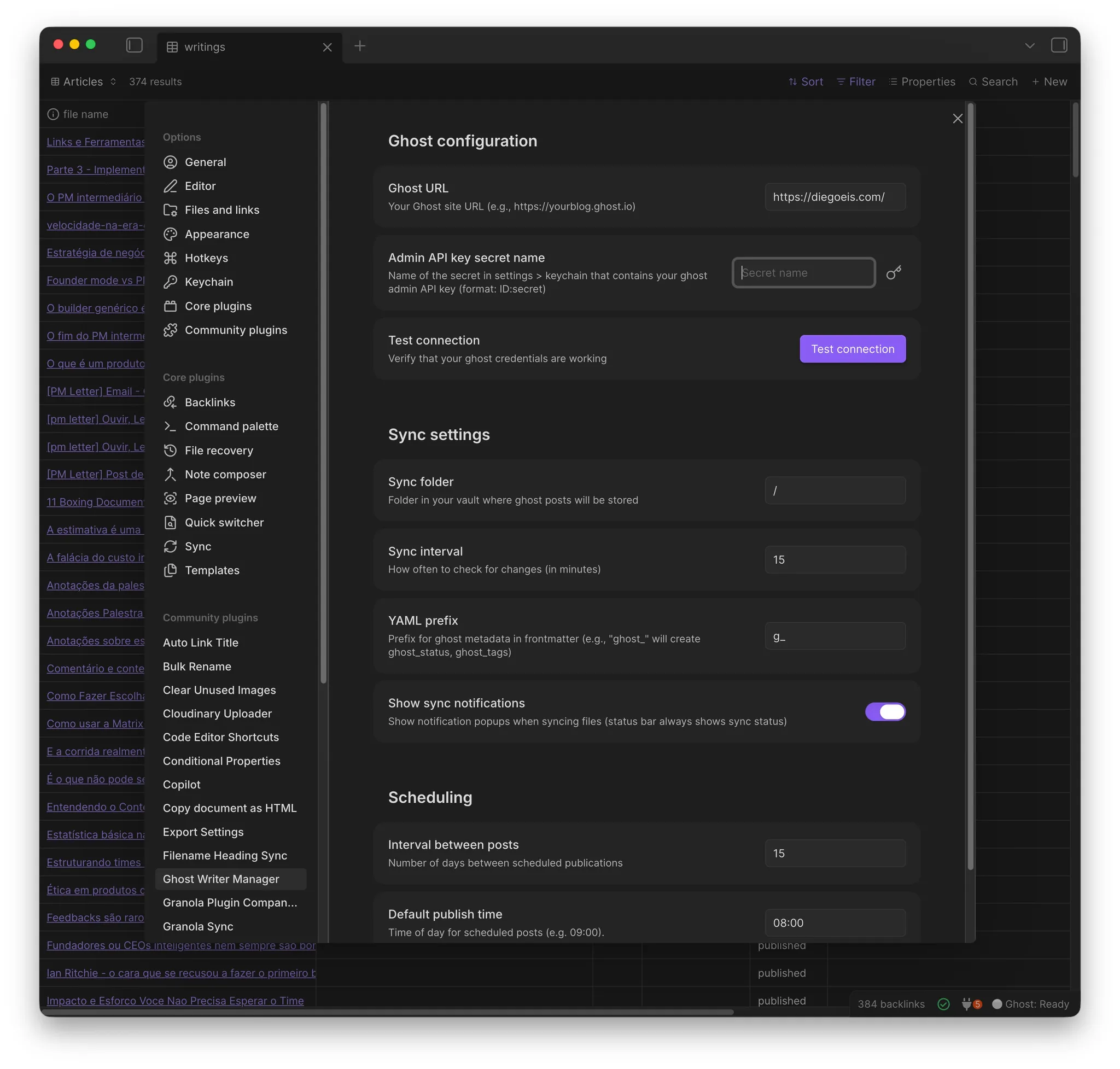Click the 384 backlinks status item
Screen dimensions: 1120x1069
(891, 1004)
